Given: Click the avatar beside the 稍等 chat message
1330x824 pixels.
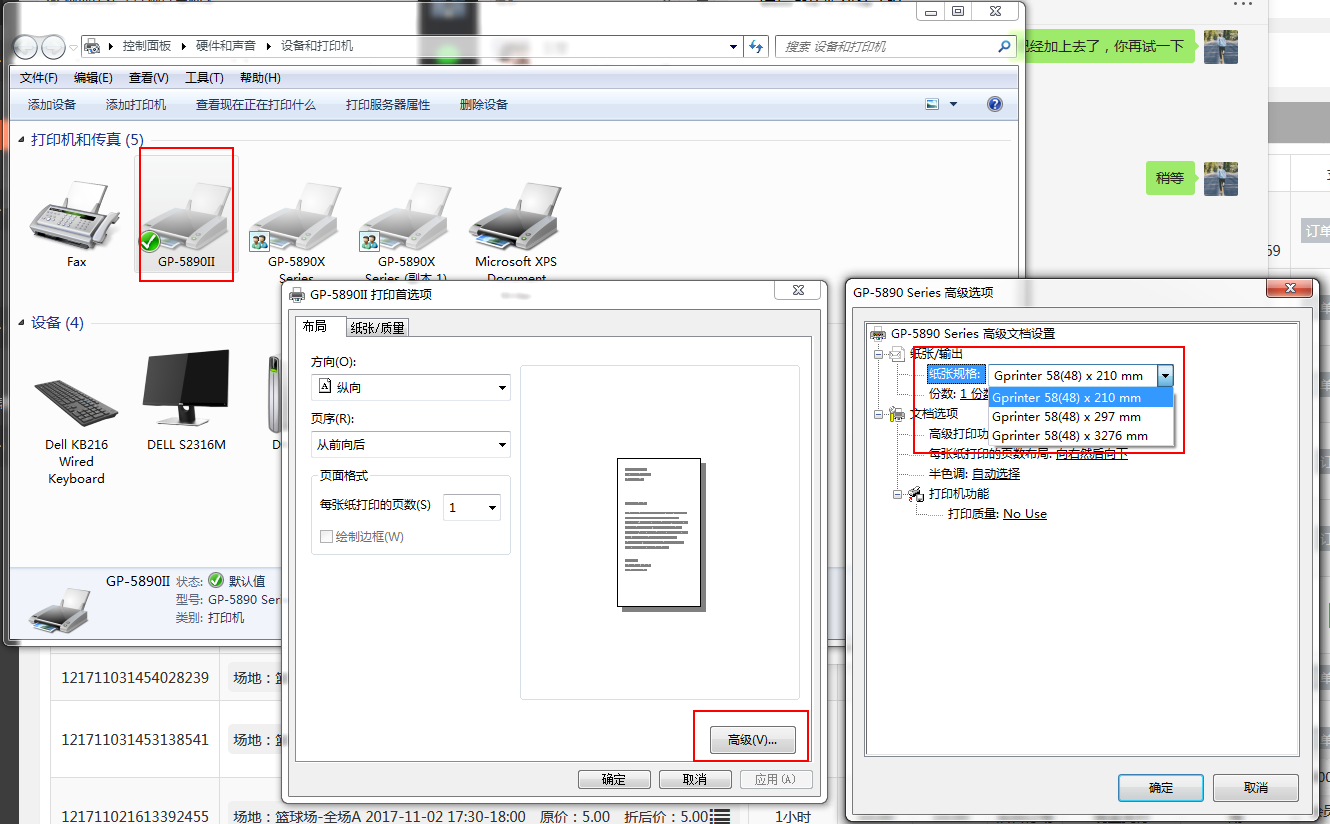Looking at the screenshot, I should point(1221,178).
